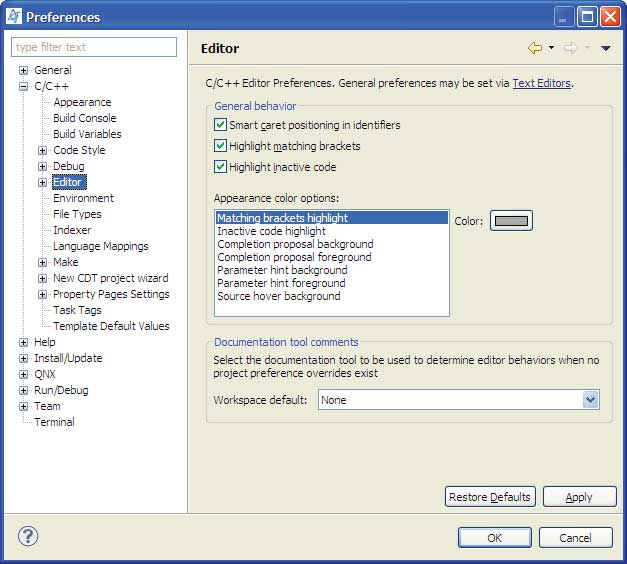Toggle Smart caret positioning in identifiers
The image size is (627, 564).
(x=221, y=126)
